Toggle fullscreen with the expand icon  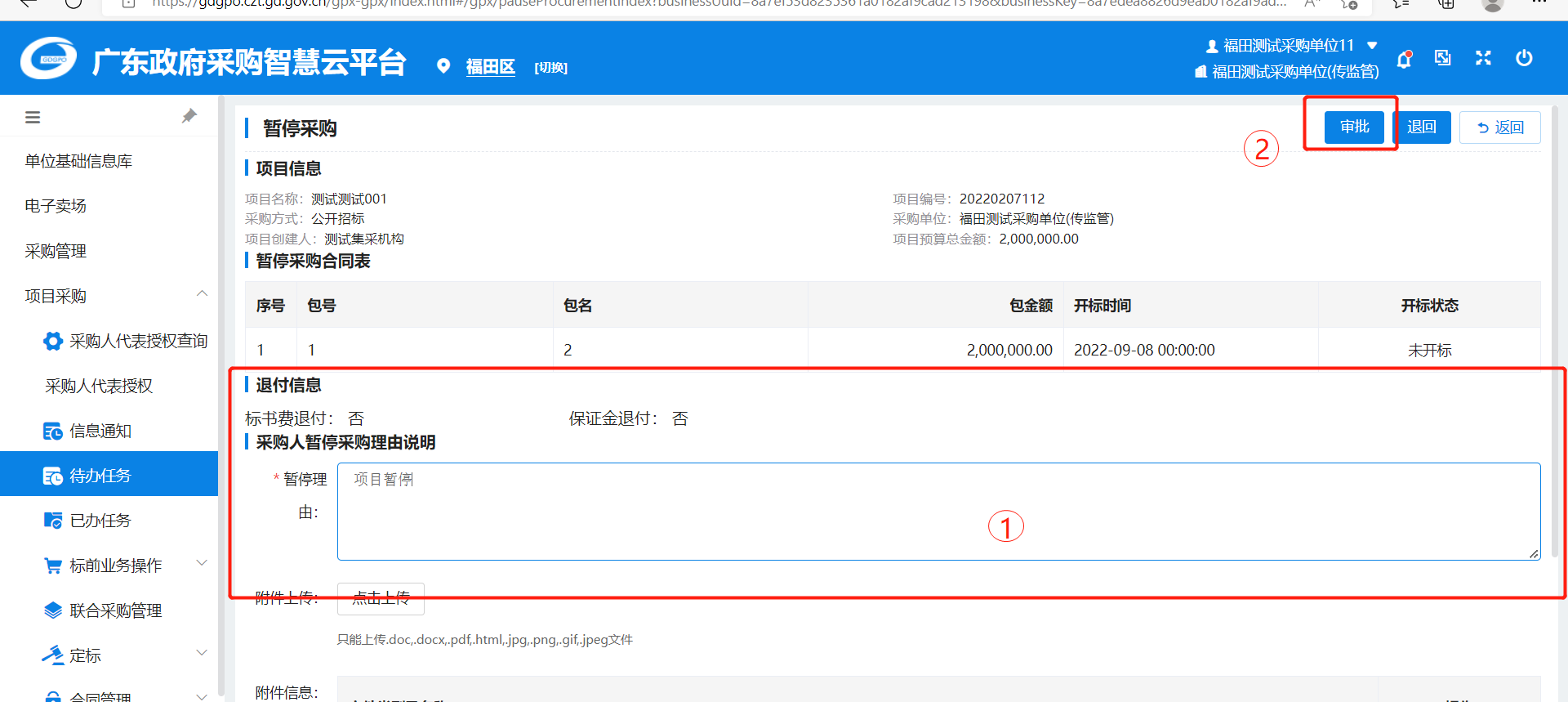1483,58
